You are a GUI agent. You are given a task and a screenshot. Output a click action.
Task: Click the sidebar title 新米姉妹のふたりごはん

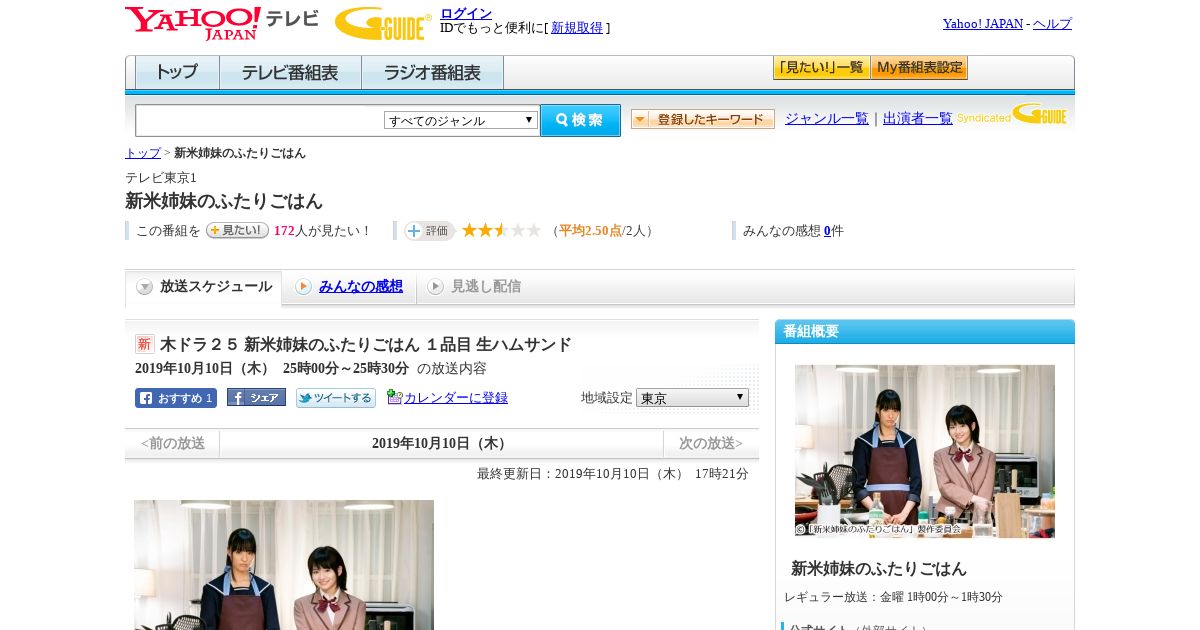click(879, 568)
